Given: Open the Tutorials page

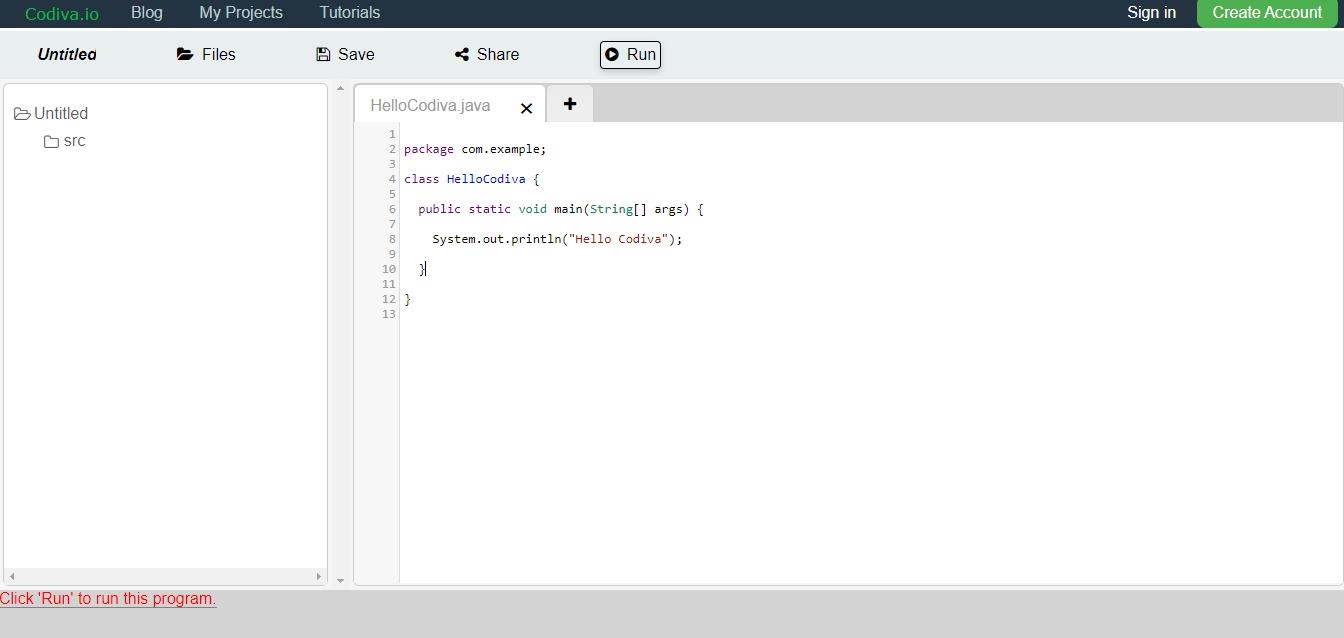Looking at the screenshot, I should (350, 13).
